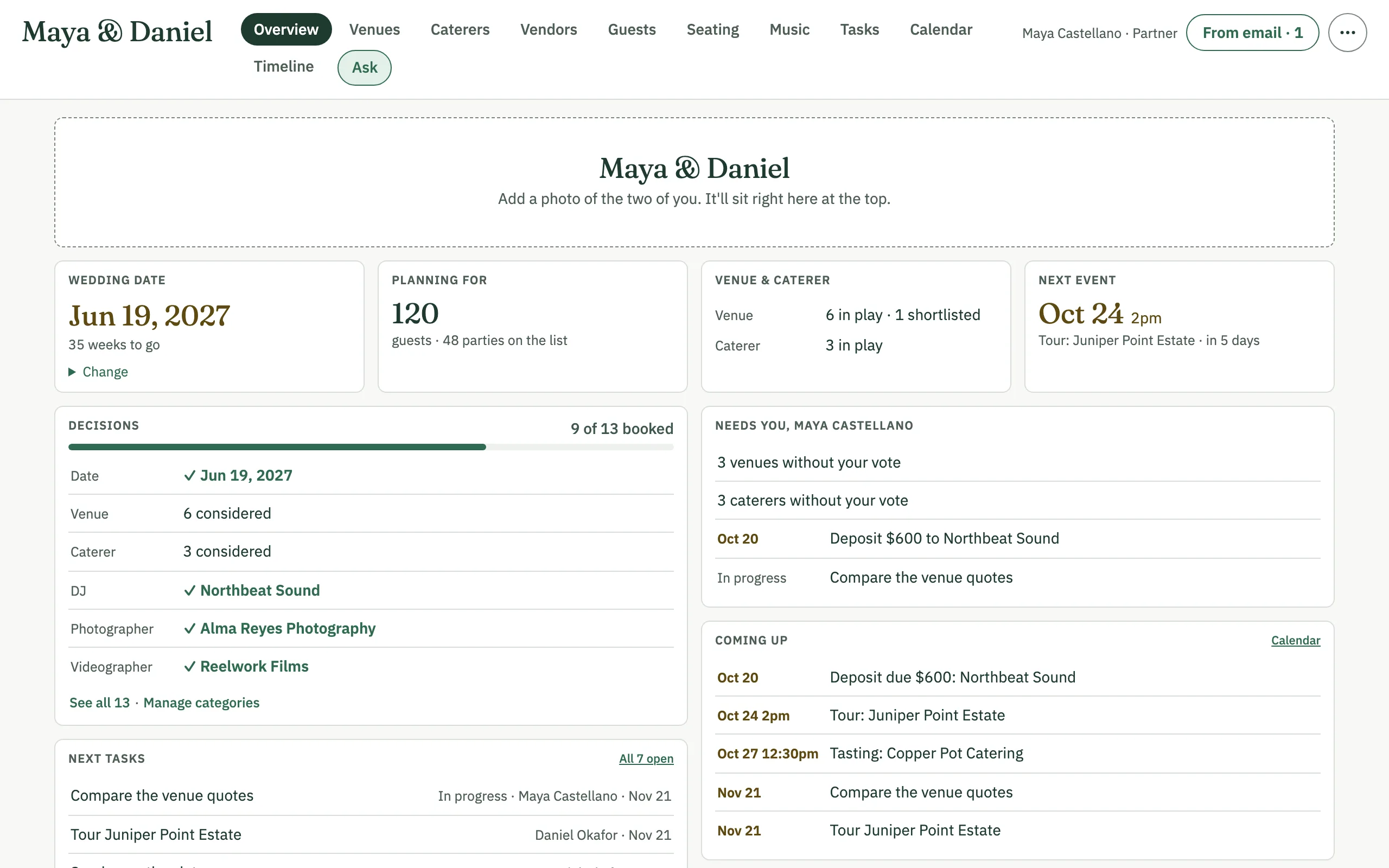This screenshot has width=1389, height=868.
Task: Open Deposit due $600: Northbeat Sound event
Action: pos(1018,678)
